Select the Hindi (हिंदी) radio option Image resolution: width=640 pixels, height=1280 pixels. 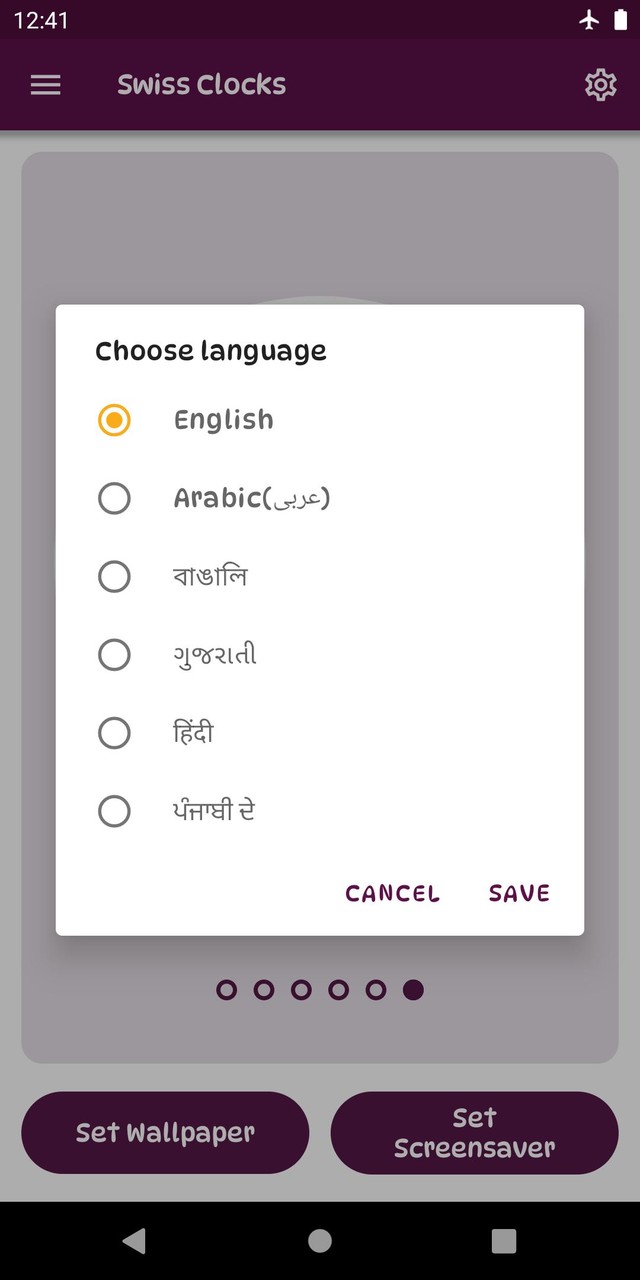coord(114,734)
